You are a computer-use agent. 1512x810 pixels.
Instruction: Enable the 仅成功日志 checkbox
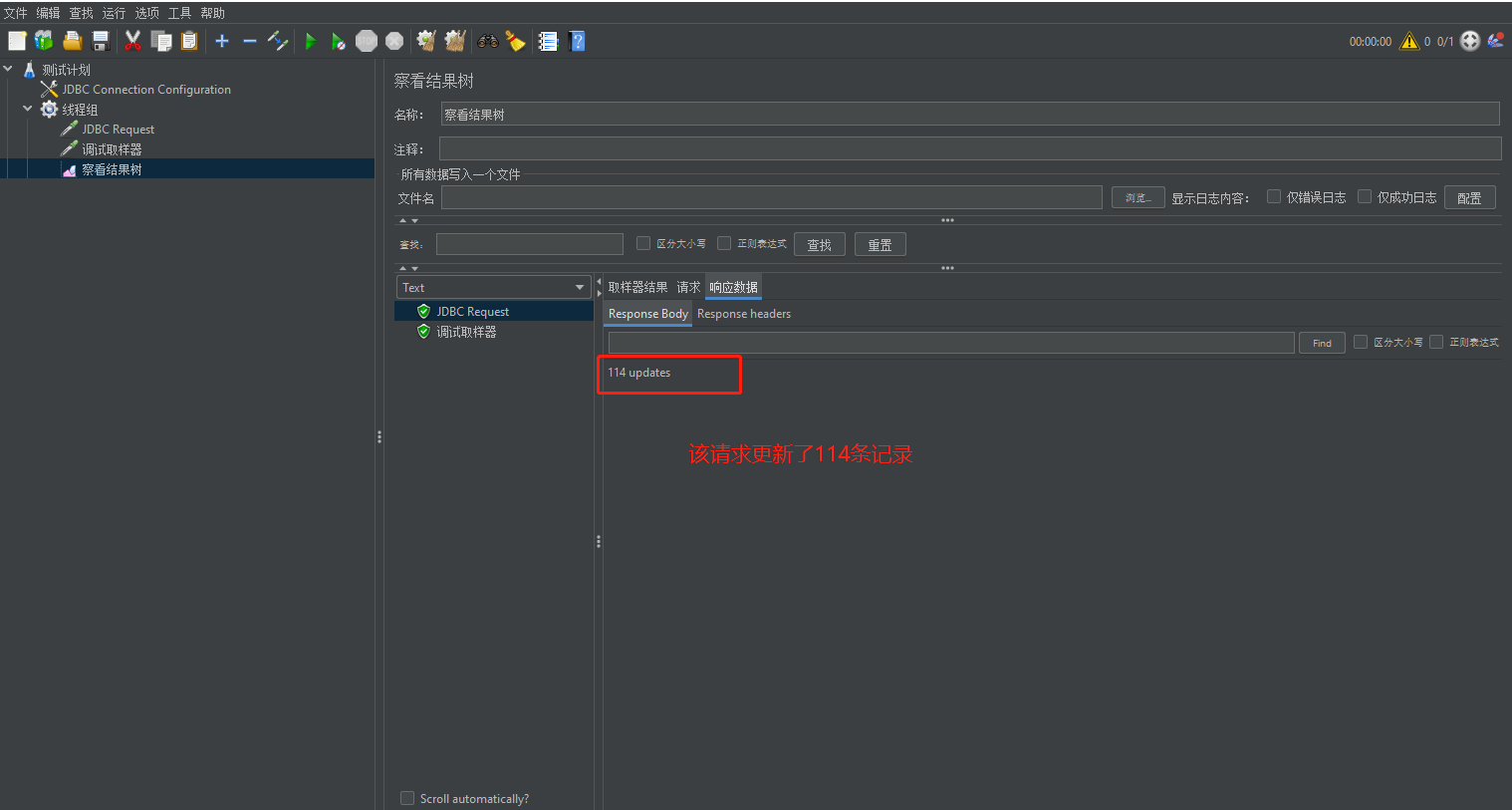pos(1365,196)
